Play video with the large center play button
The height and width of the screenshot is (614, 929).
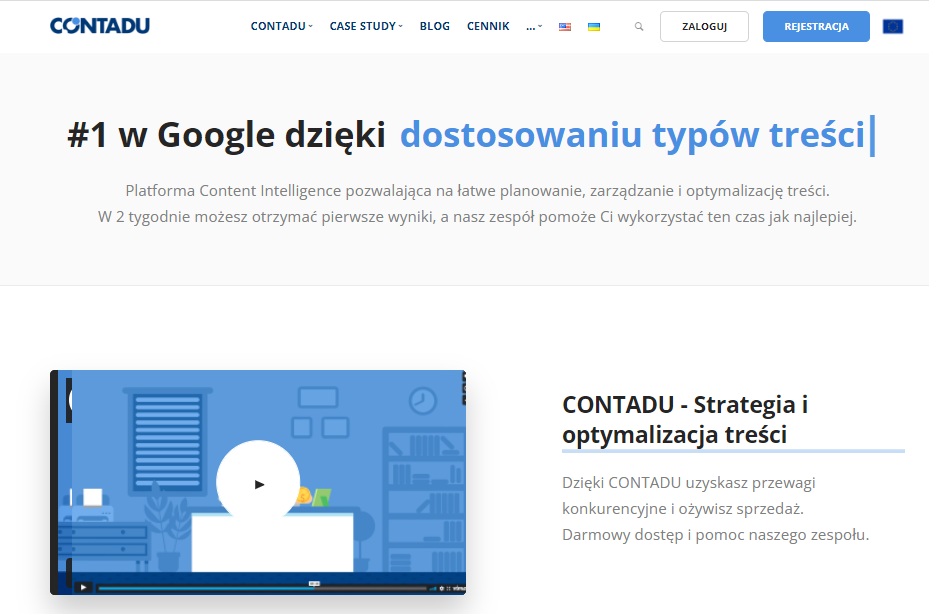click(x=258, y=484)
